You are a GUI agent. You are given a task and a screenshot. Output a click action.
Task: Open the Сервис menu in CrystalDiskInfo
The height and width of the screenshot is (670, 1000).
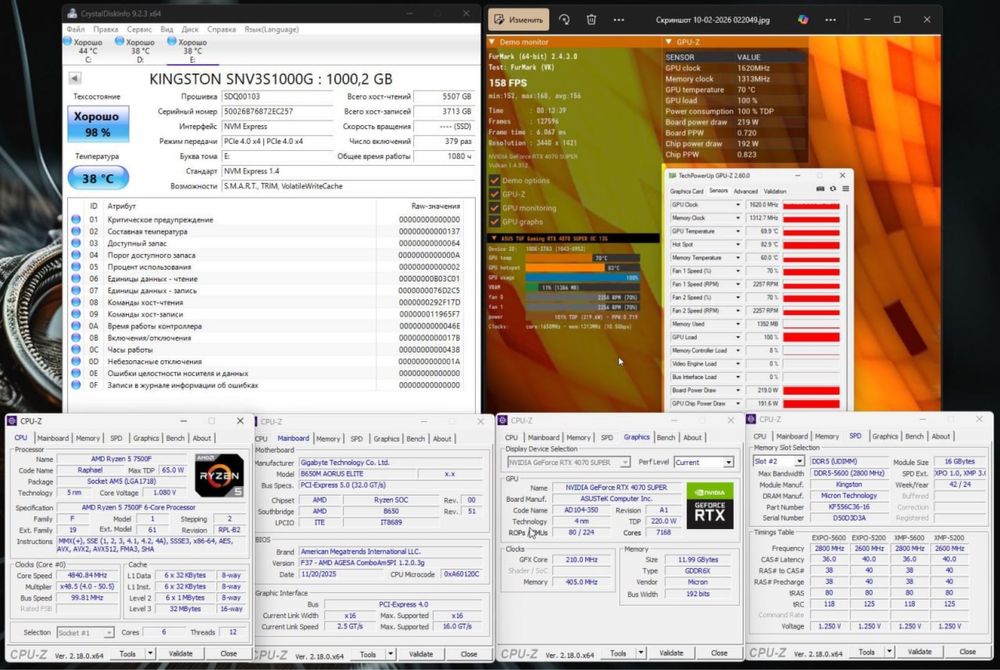point(139,29)
